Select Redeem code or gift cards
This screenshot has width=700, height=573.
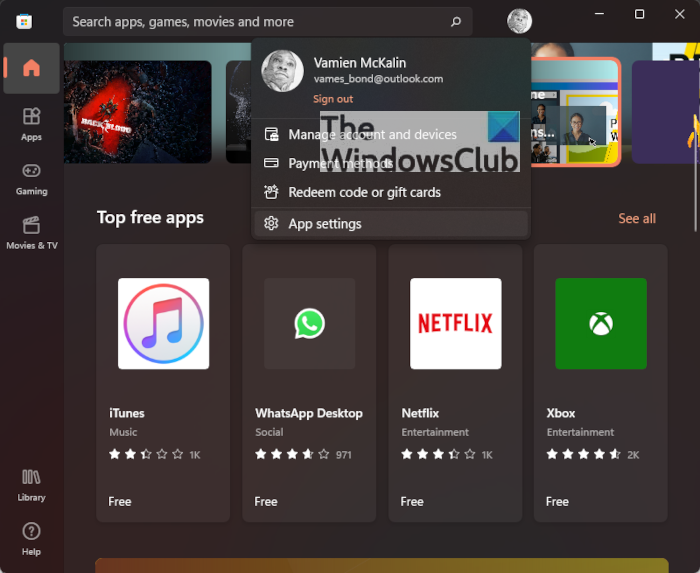tap(391, 192)
